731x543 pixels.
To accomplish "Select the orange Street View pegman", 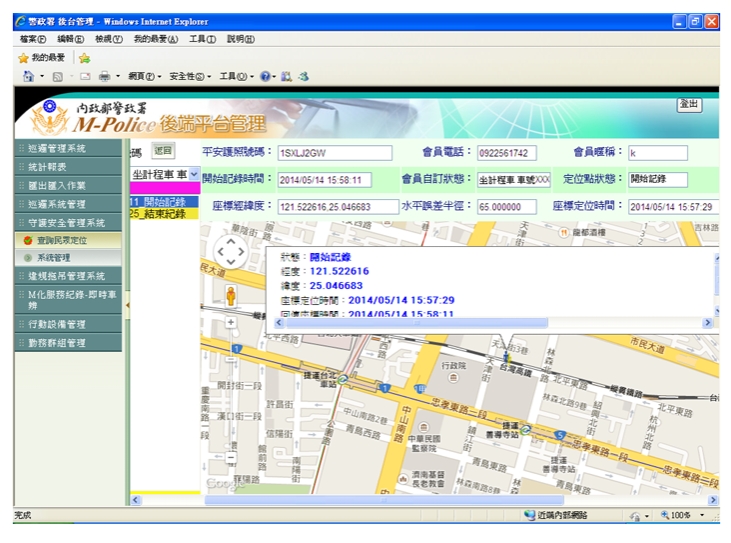I will click(x=231, y=296).
